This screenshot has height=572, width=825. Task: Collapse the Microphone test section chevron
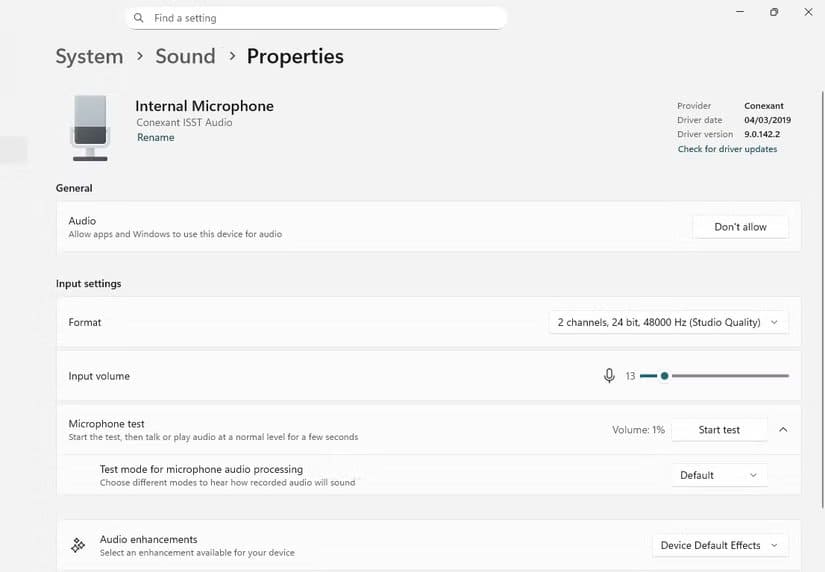coord(783,430)
